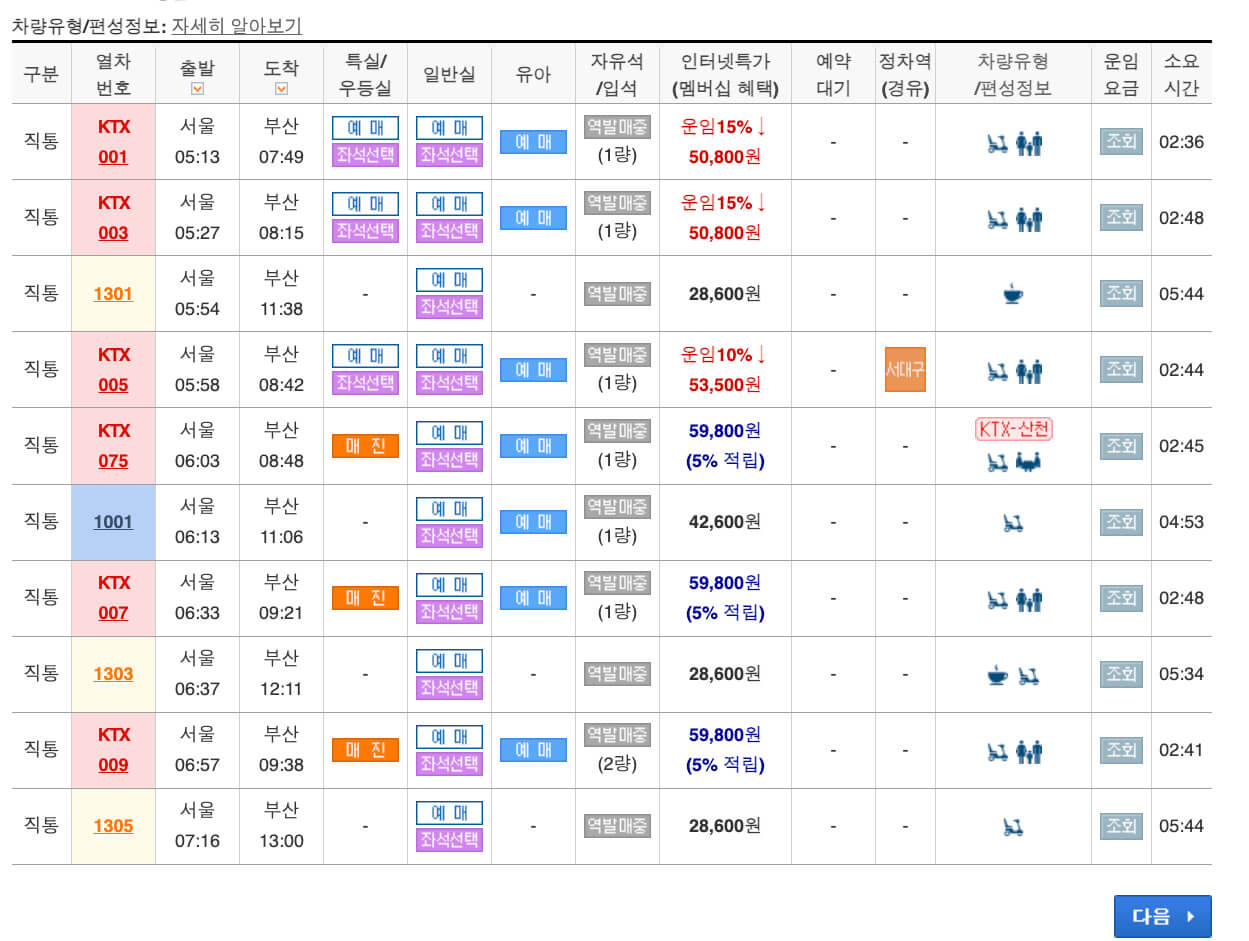Open 자세히 알아보기 link
The height and width of the screenshot is (941, 1249).
(237, 26)
